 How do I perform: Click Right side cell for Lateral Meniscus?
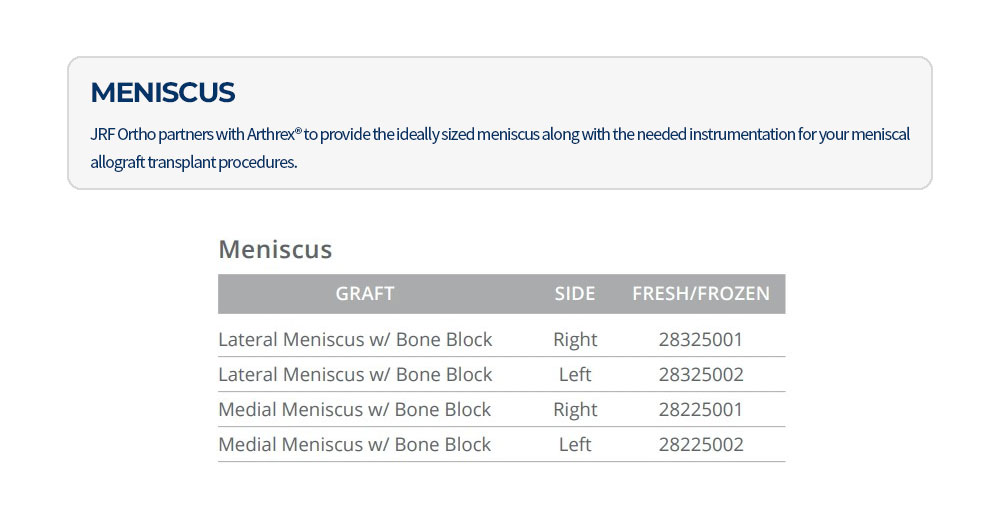click(x=575, y=340)
